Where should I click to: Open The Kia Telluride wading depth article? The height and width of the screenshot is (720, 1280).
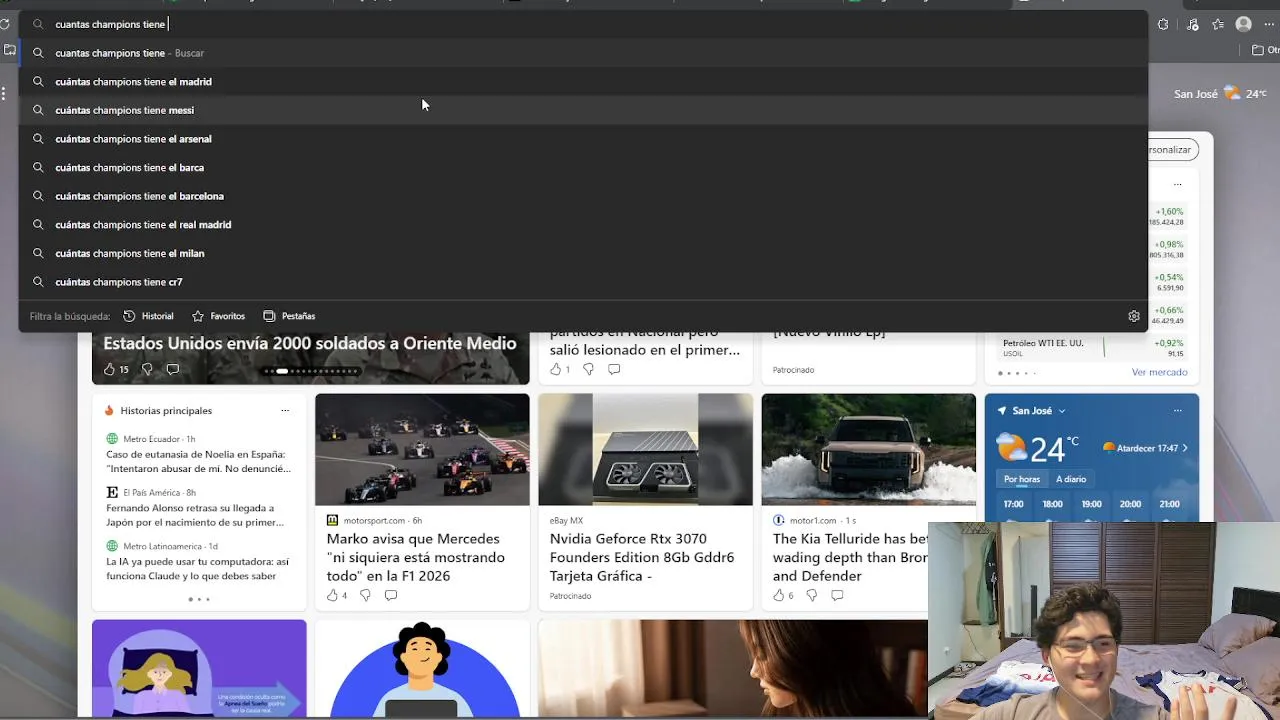[x=850, y=557]
